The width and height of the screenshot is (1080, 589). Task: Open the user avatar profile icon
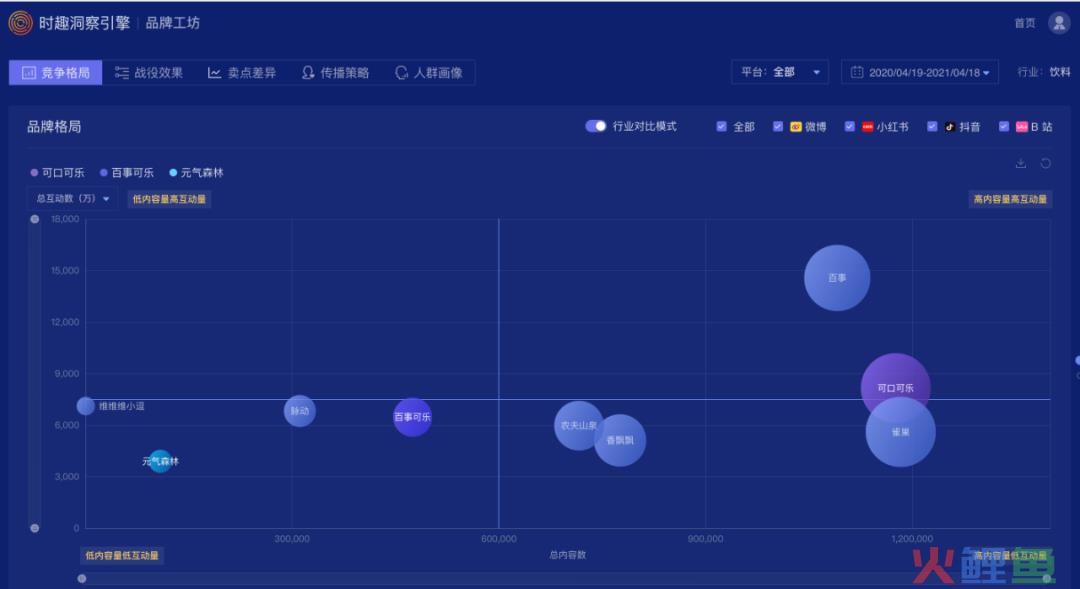point(1059,23)
